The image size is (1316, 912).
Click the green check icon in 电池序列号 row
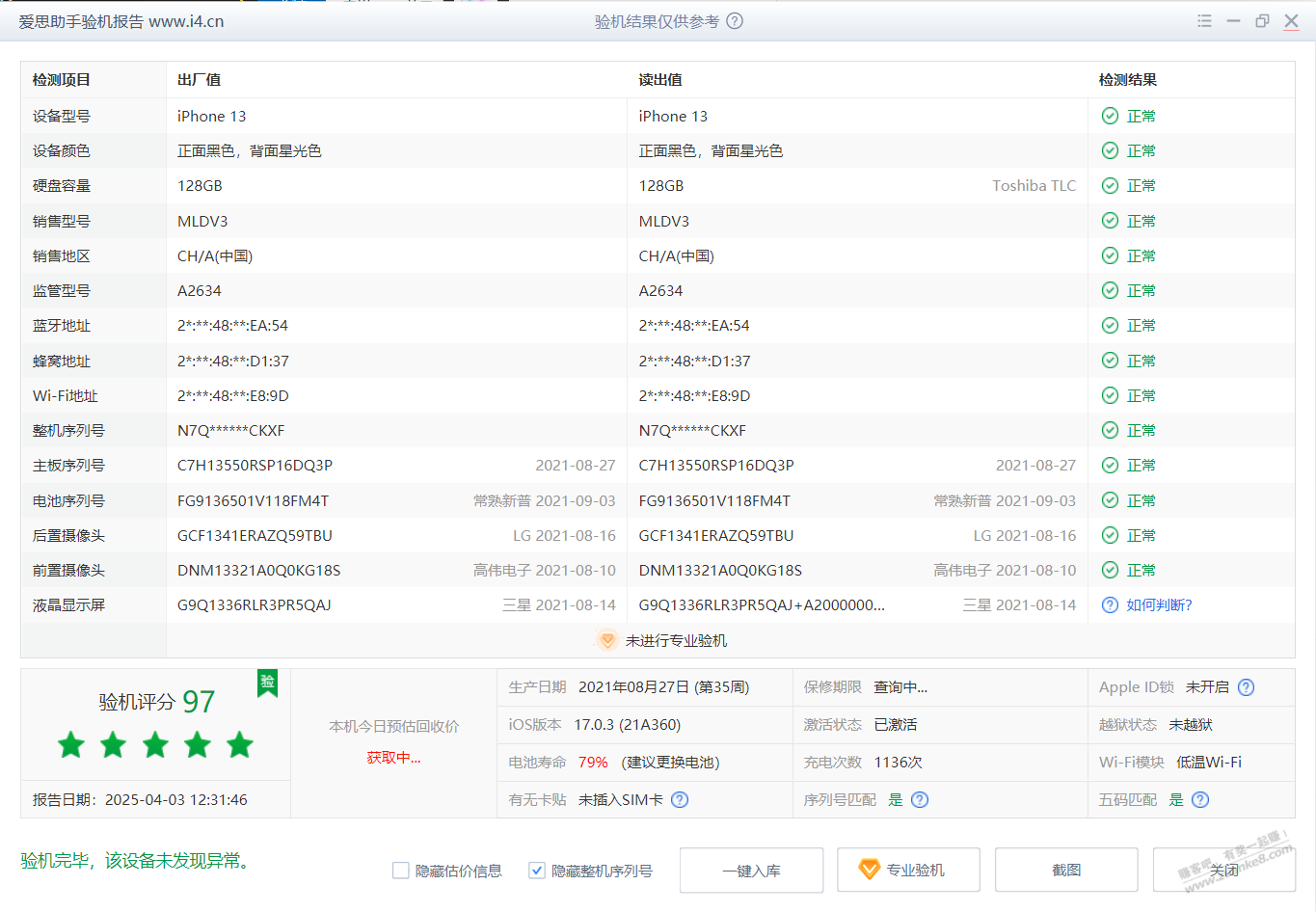tap(1110, 500)
